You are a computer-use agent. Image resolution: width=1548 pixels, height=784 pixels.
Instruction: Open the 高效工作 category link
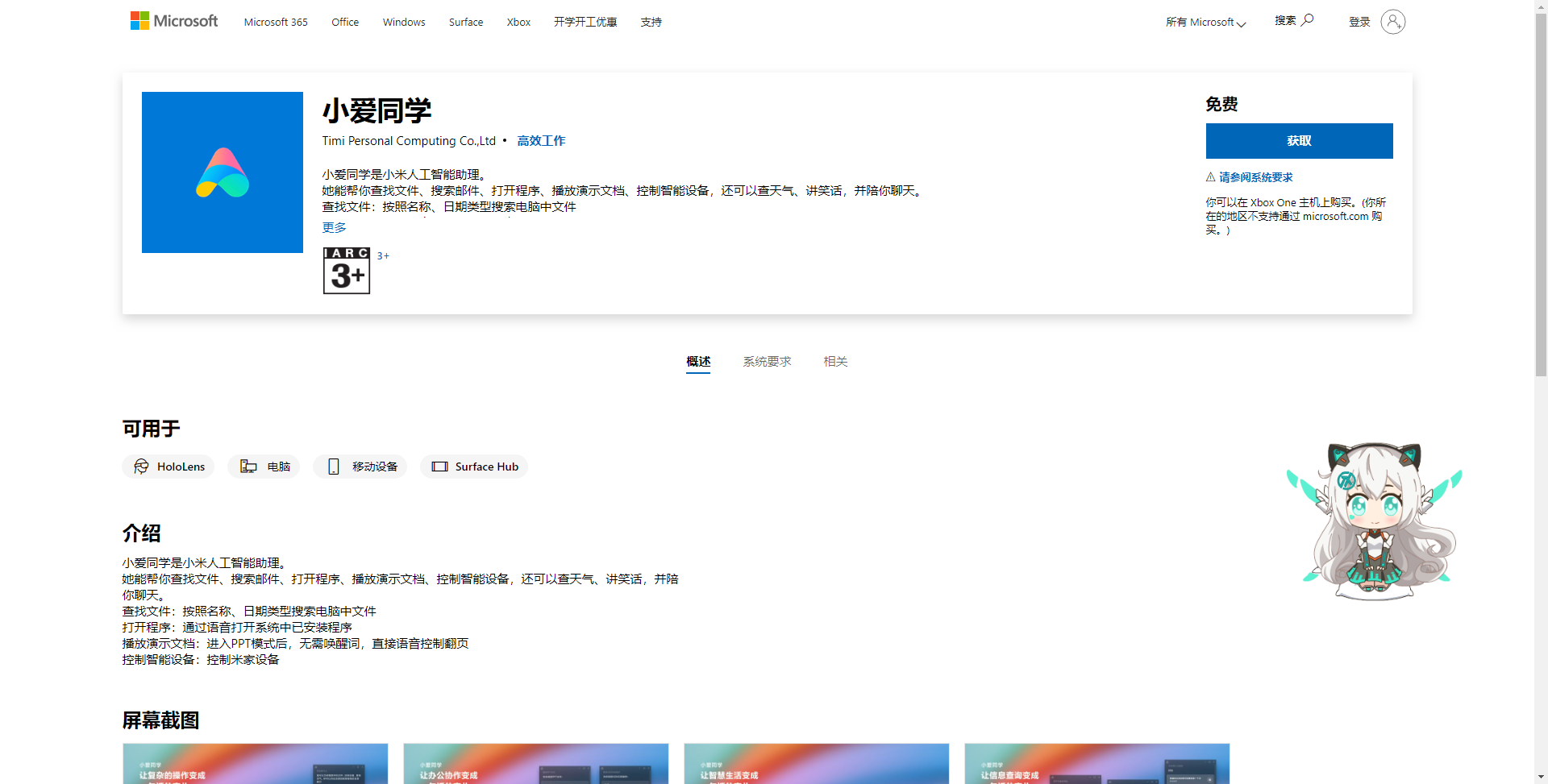(x=541, y=141)
